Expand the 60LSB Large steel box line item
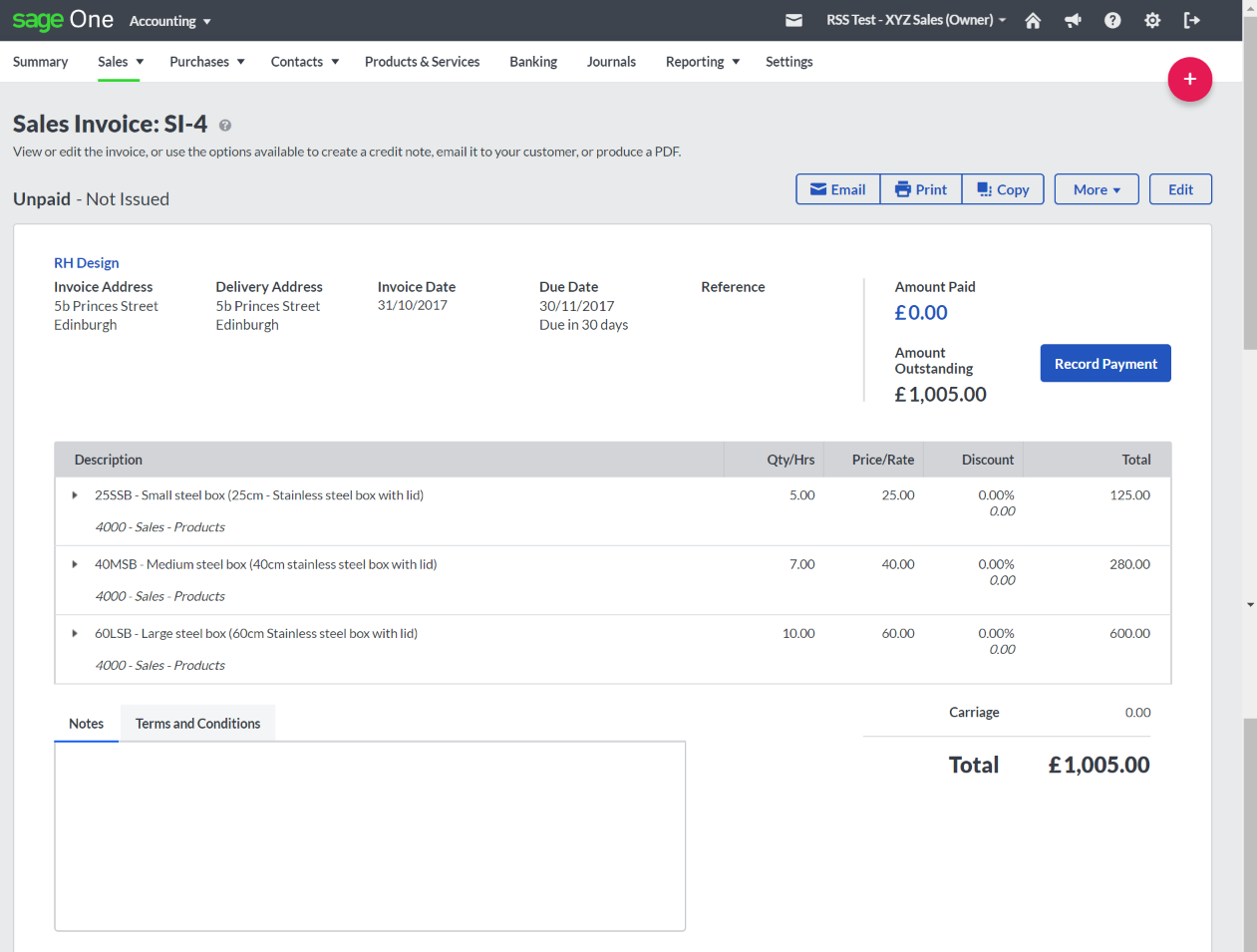 tap(74, 633)
